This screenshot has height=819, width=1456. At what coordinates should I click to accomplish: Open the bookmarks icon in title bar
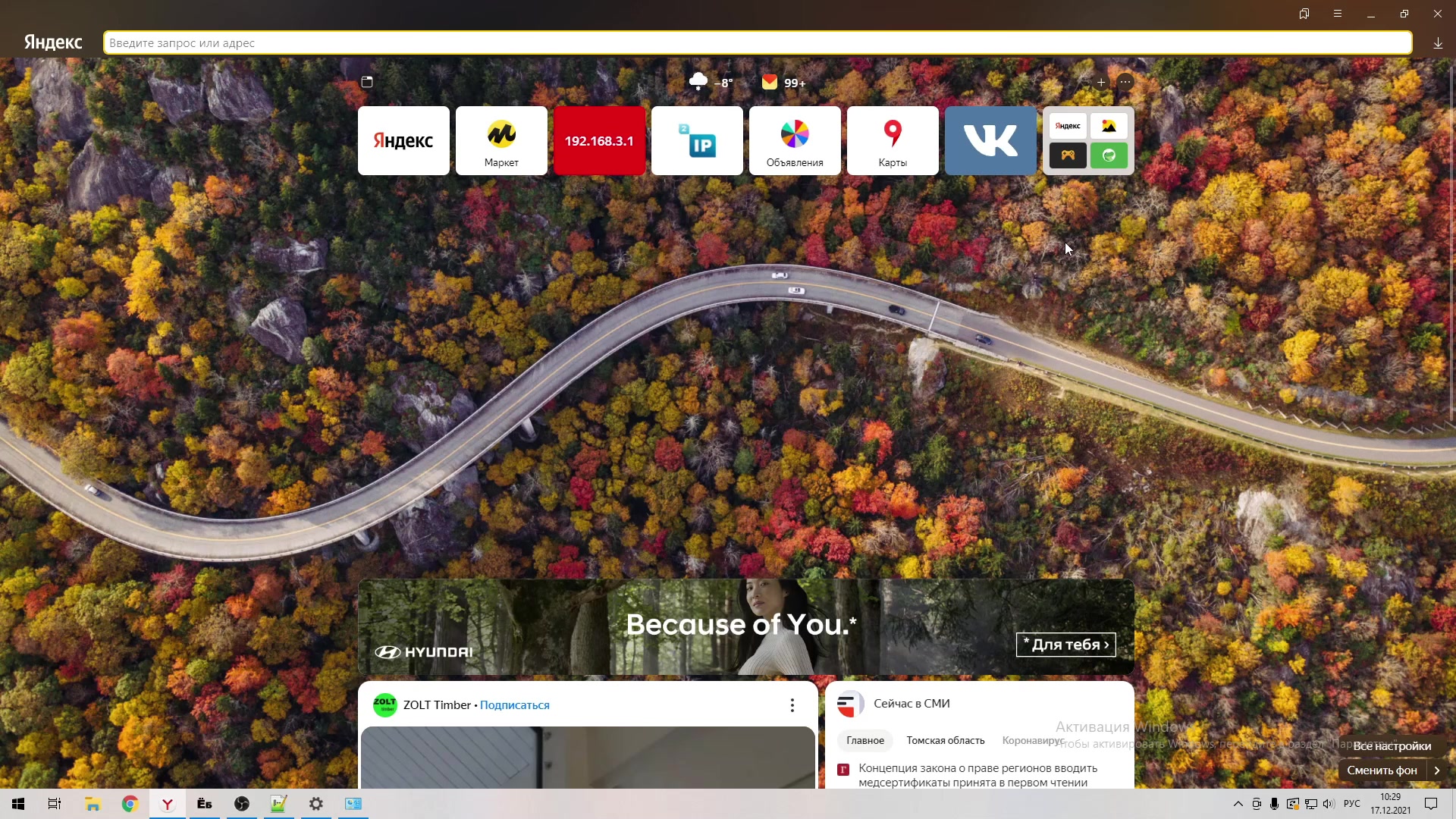pyautogui.click(x=1304, y=14)
